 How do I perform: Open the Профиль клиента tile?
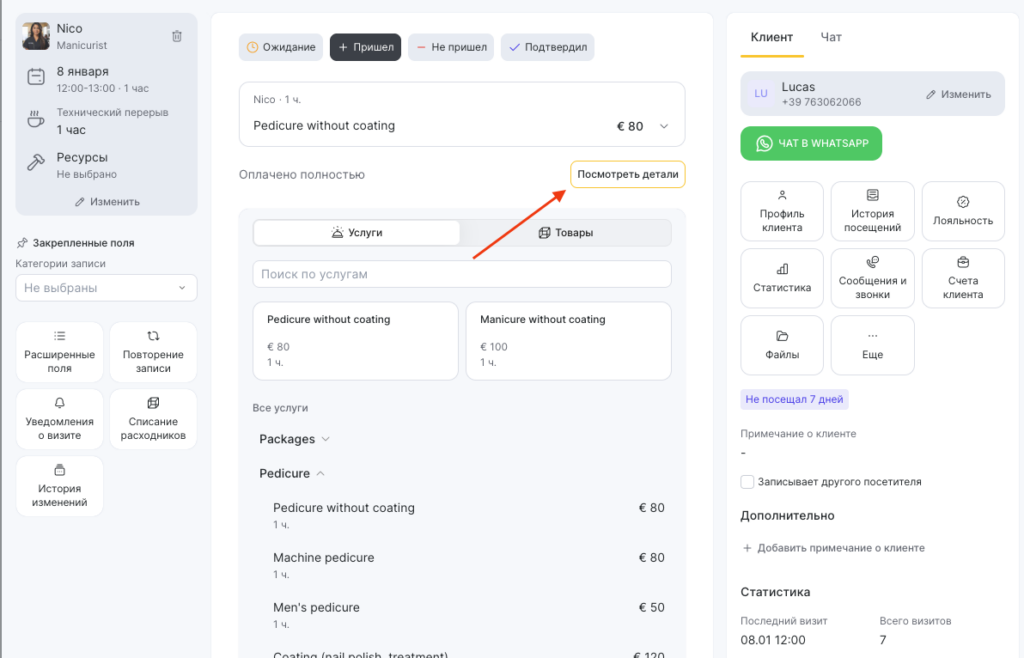click(782, 211)
